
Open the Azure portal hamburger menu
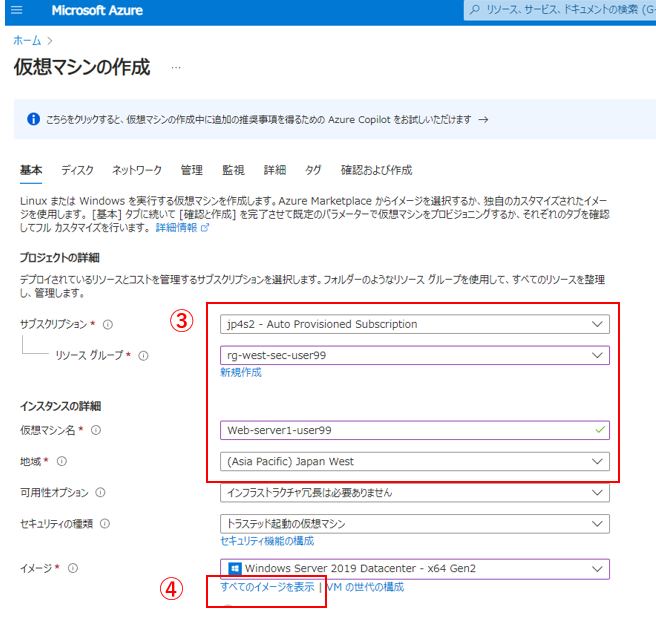(x=16, y=10)
